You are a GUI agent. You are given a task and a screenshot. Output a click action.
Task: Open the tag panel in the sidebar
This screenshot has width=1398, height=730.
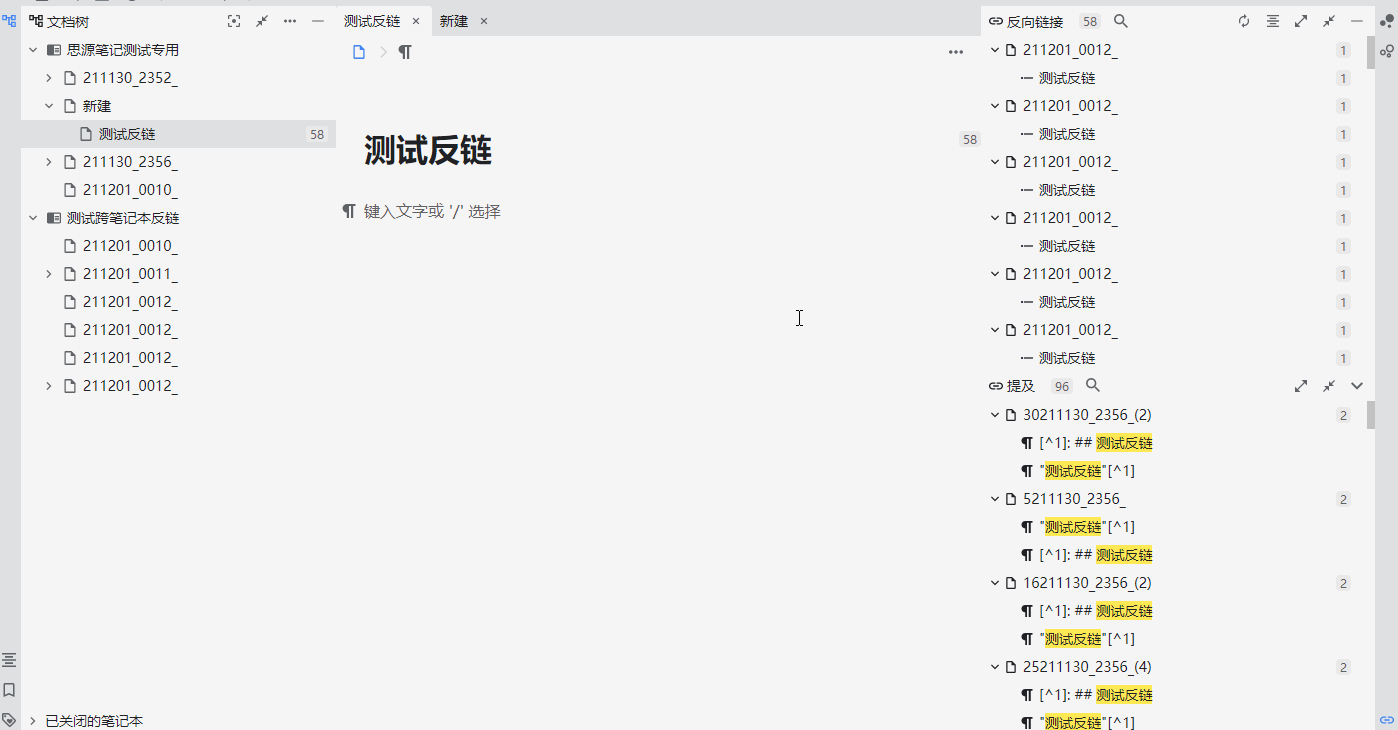pyautogui.click(x=10, y=719)
